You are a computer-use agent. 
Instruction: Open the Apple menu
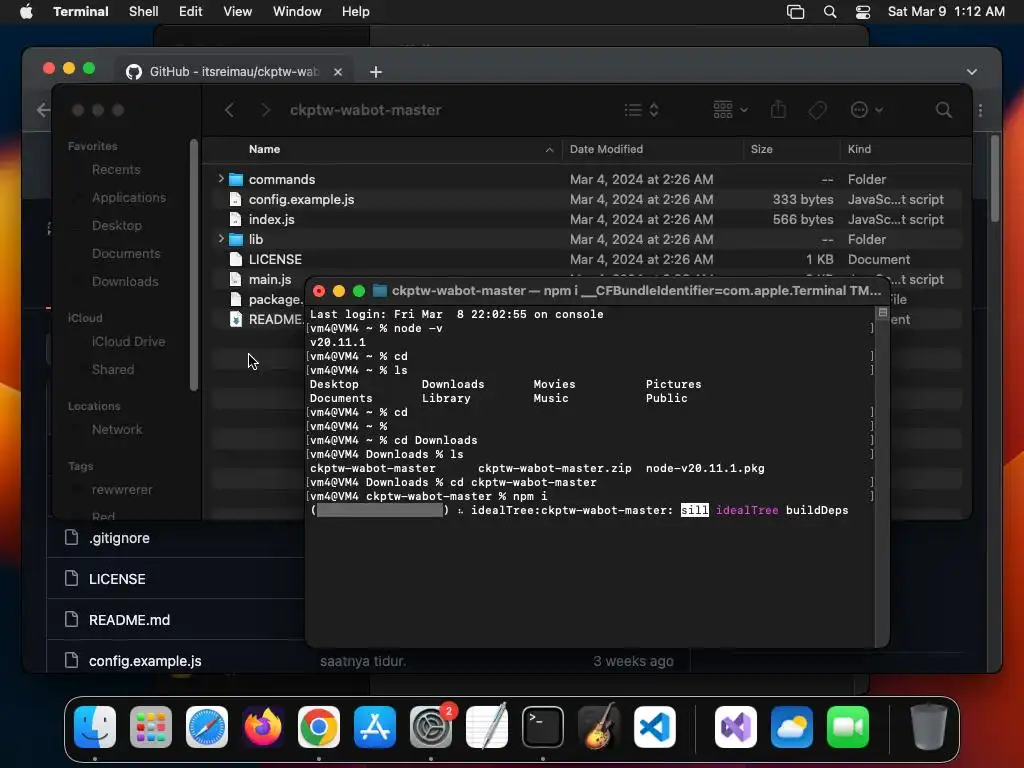(x=26, y=12)
